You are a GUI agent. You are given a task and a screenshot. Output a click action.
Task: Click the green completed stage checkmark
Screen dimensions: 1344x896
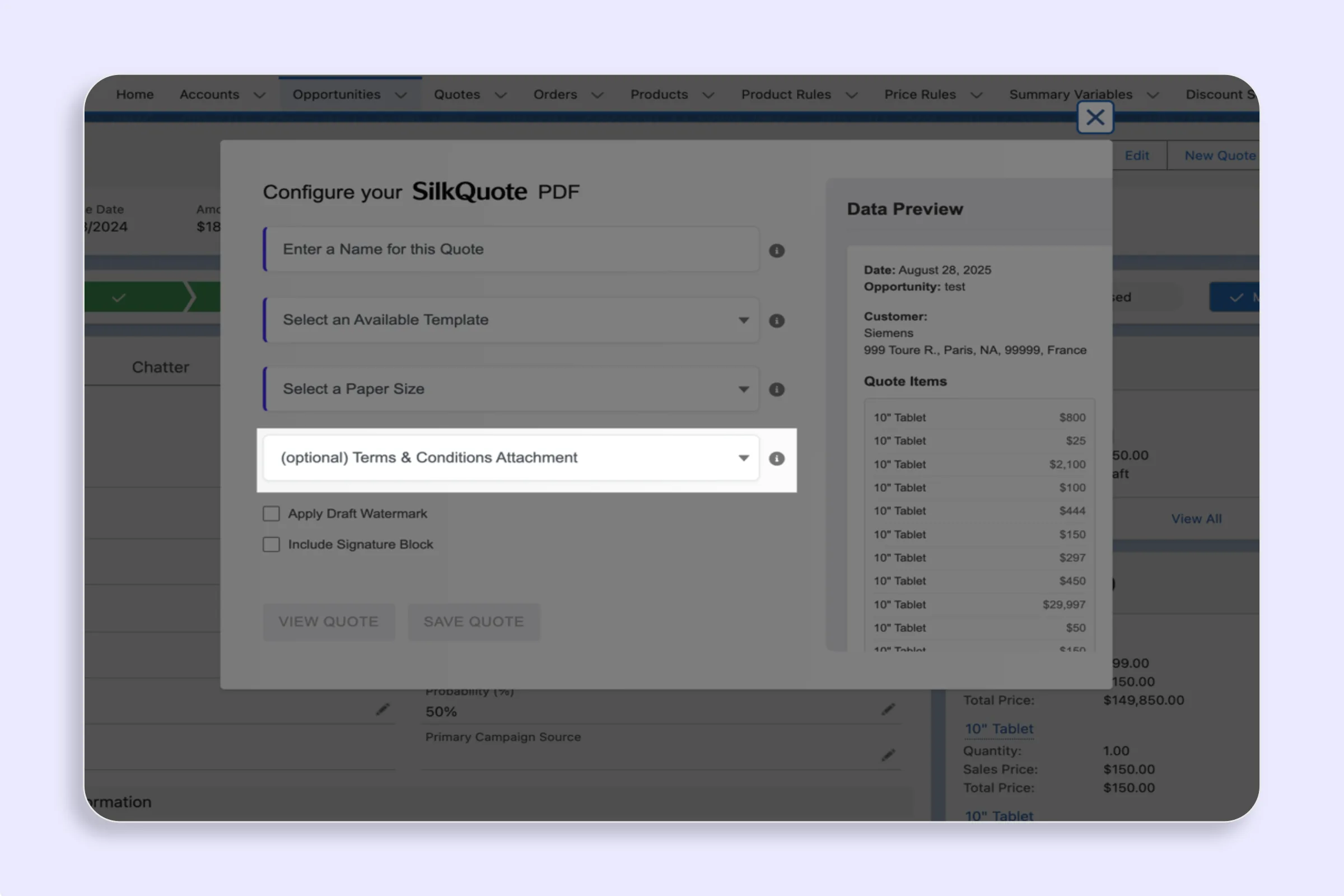click(x=118, y=298)
